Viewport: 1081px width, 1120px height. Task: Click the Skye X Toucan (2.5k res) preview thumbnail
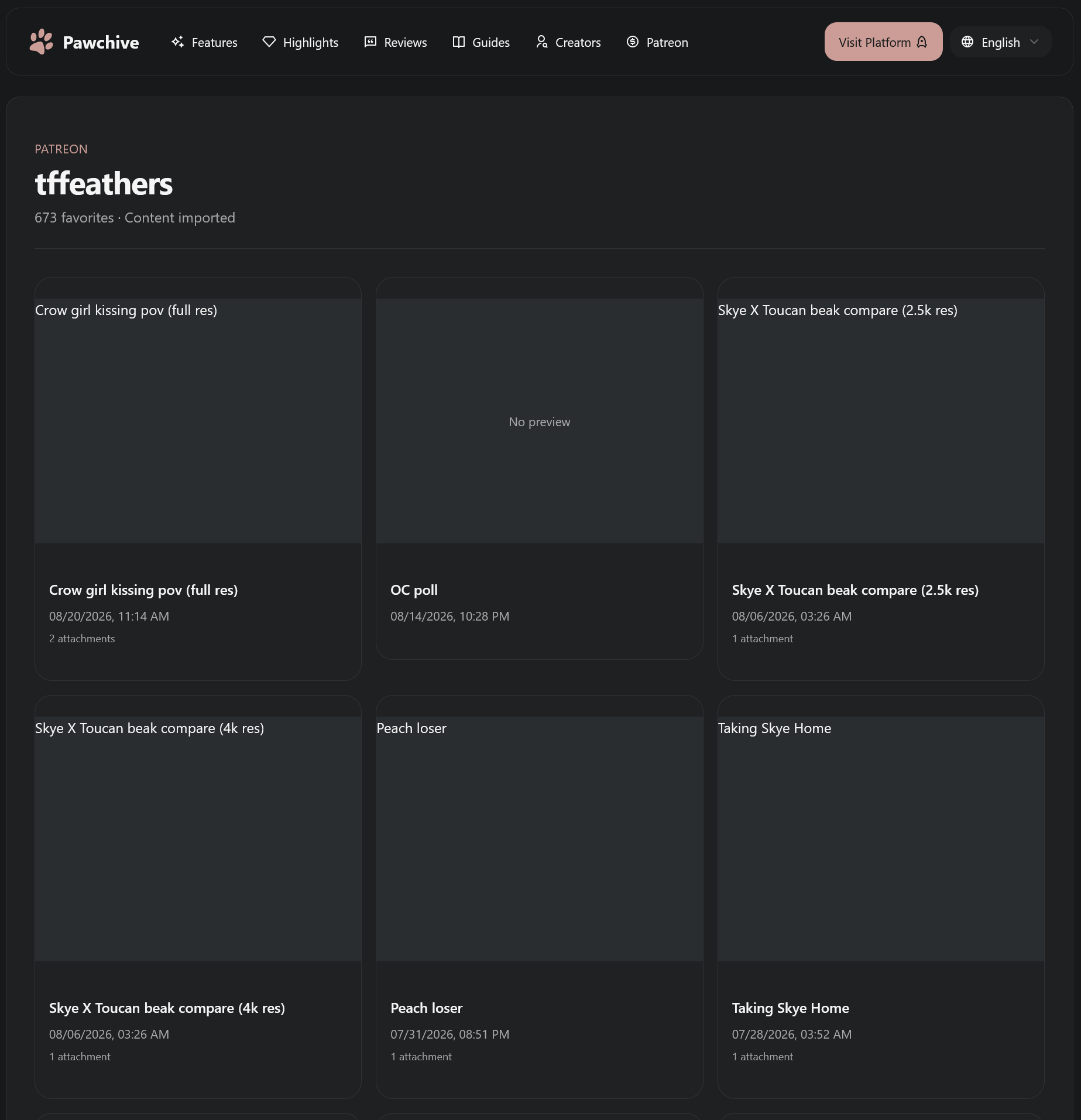pos(881,421)
